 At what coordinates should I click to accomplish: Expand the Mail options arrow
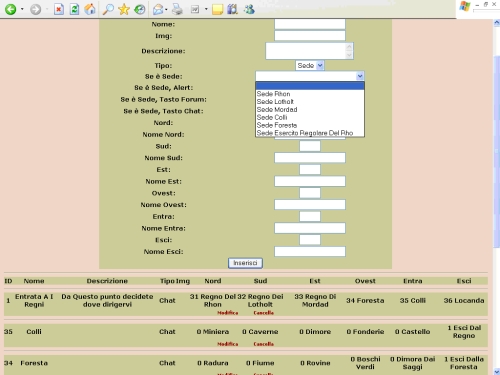point(166,9)
